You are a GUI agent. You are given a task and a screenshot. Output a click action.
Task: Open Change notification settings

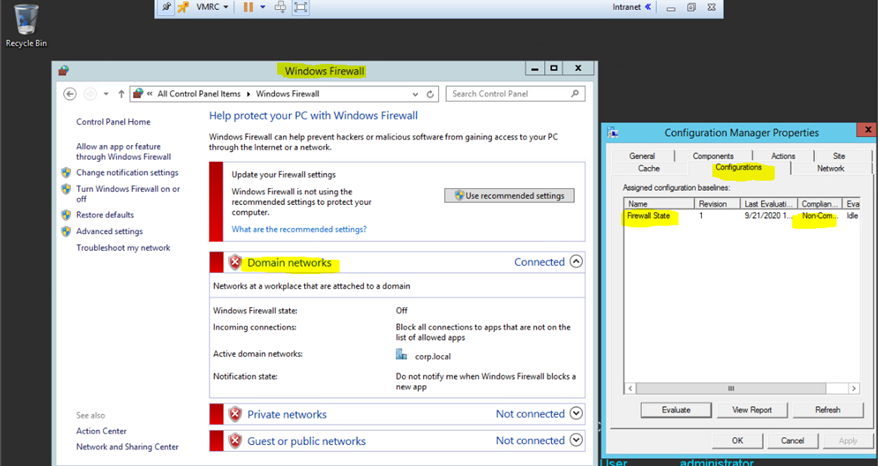(x=127, y=173)
